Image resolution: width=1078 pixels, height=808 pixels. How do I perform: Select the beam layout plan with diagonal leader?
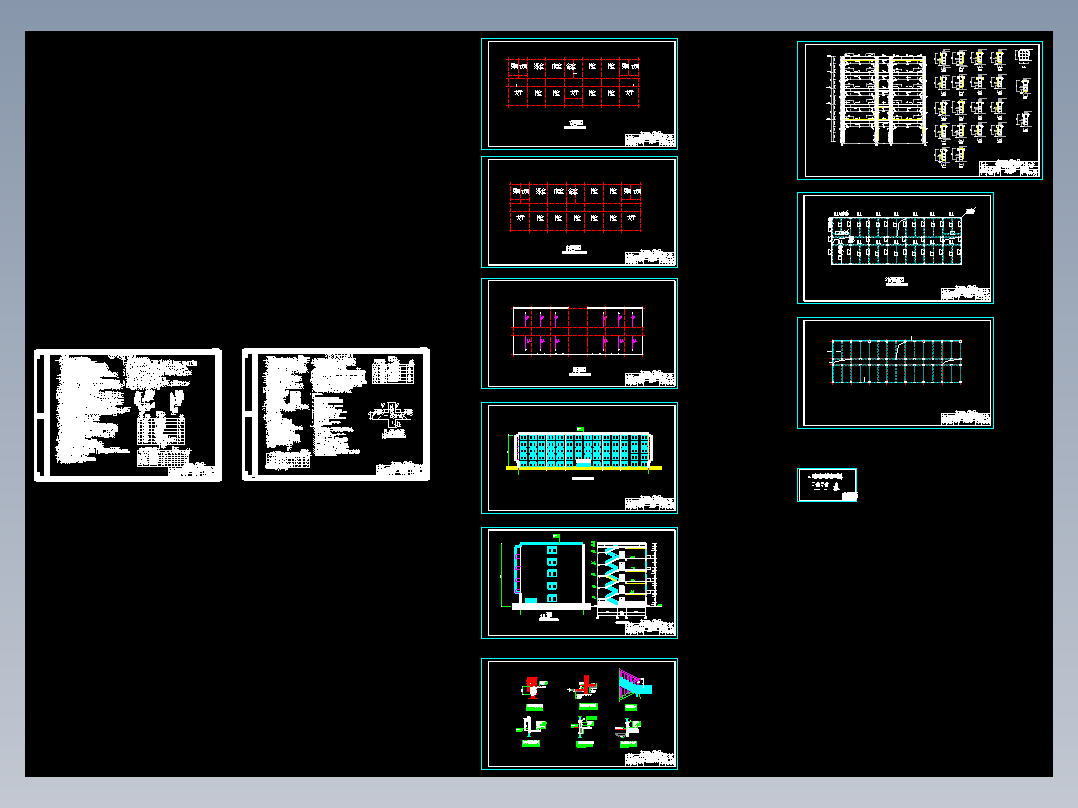click(895, 248)
